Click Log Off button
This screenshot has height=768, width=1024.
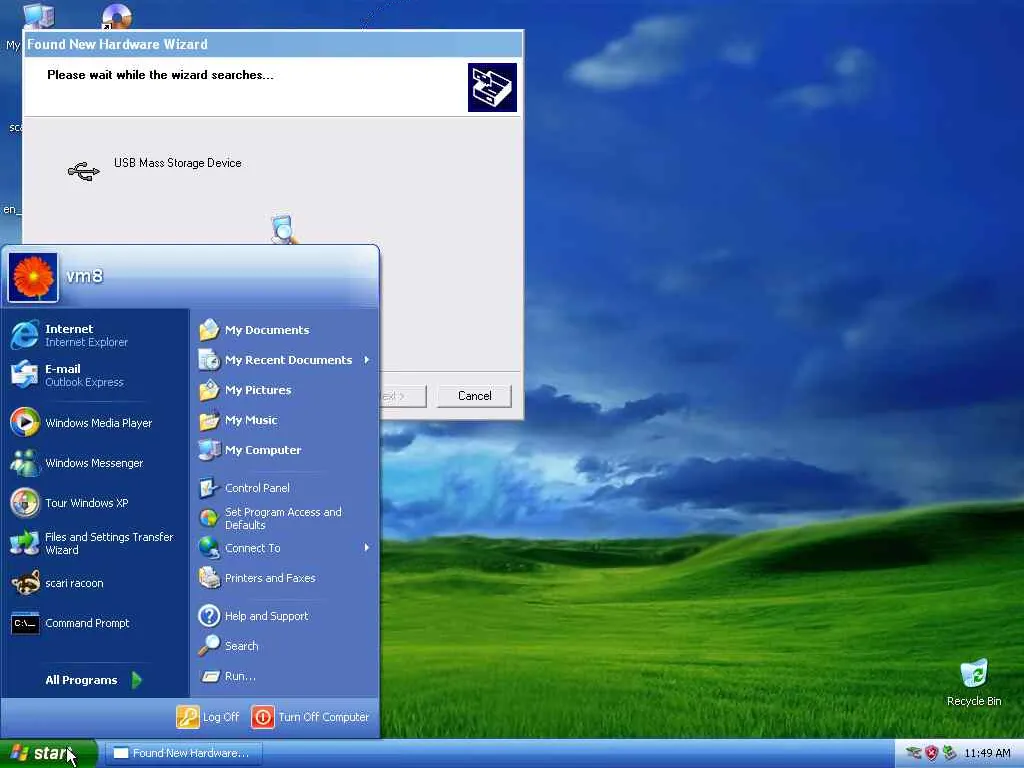tap(208, 717)
